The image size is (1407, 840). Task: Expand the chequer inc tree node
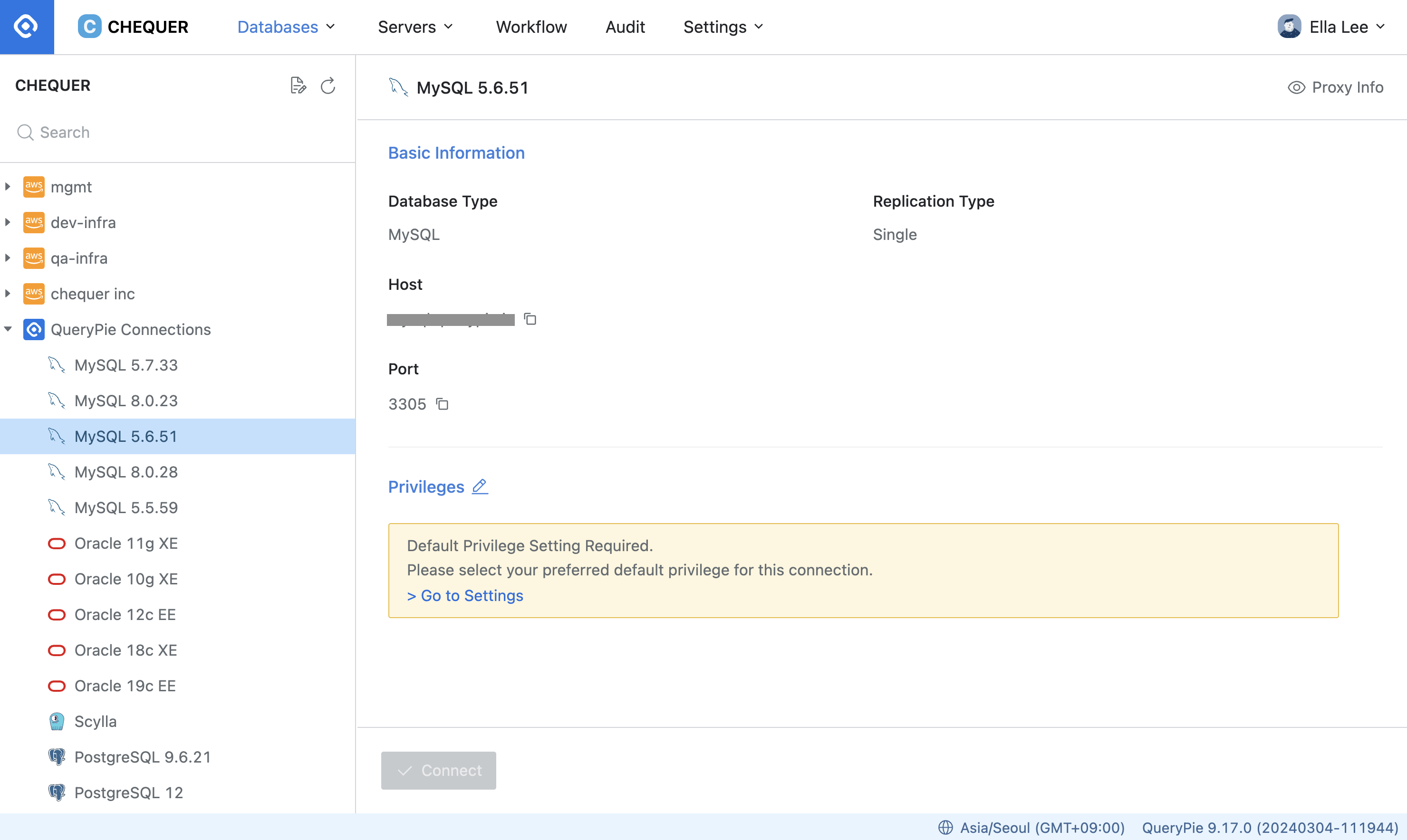(8, 294)
